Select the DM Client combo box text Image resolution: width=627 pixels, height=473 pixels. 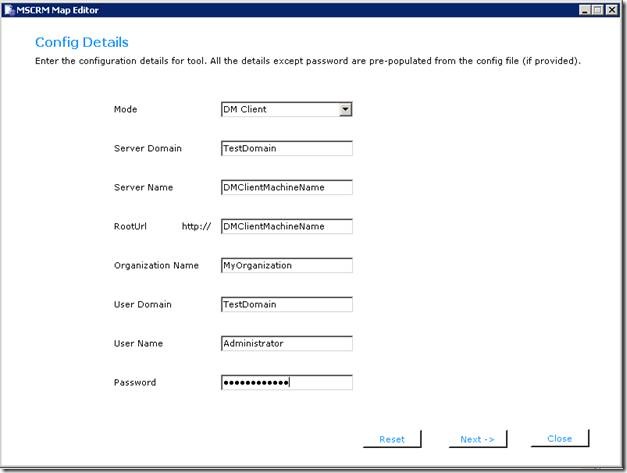point(278,110)
